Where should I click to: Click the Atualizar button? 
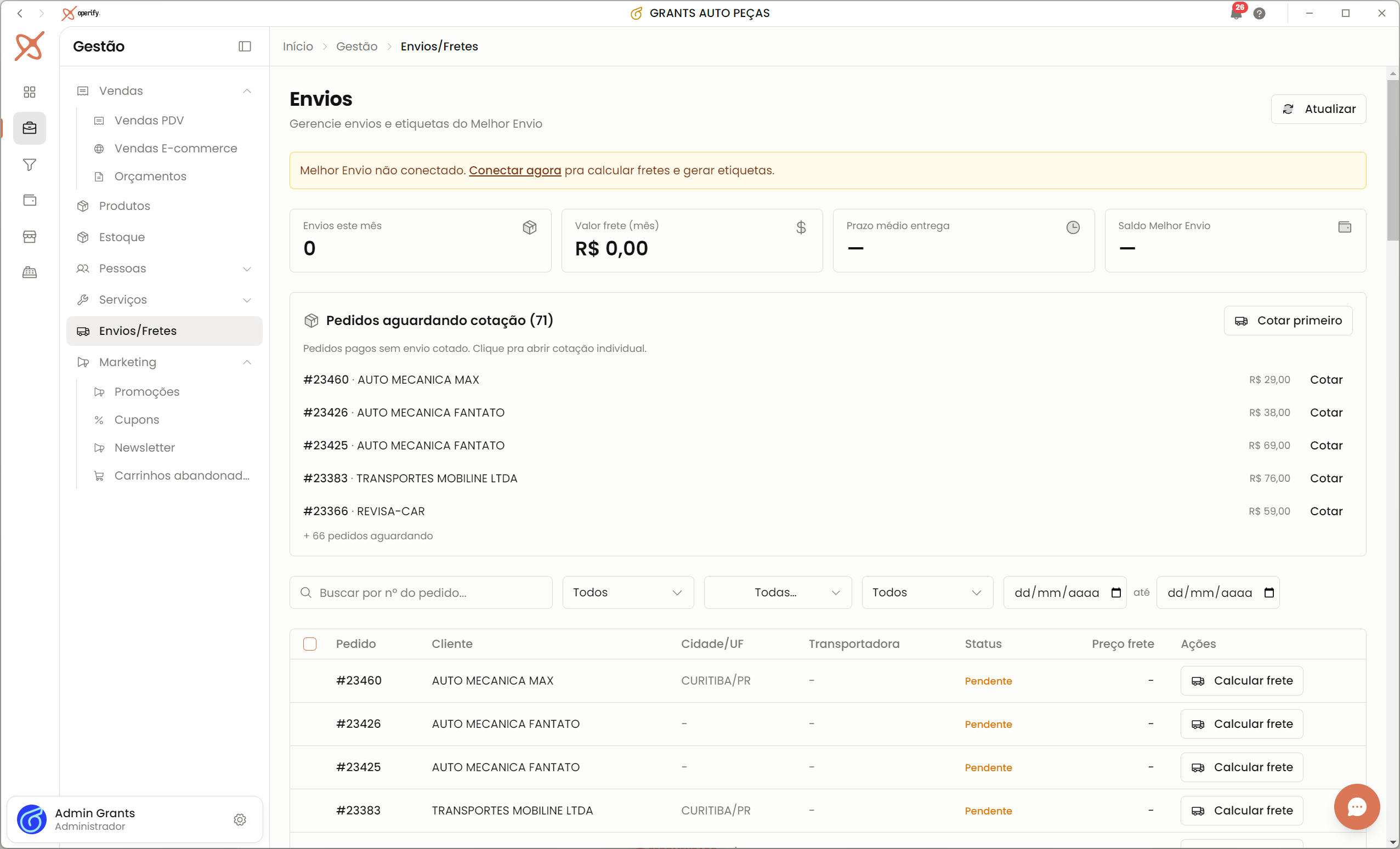(1318, 109)
